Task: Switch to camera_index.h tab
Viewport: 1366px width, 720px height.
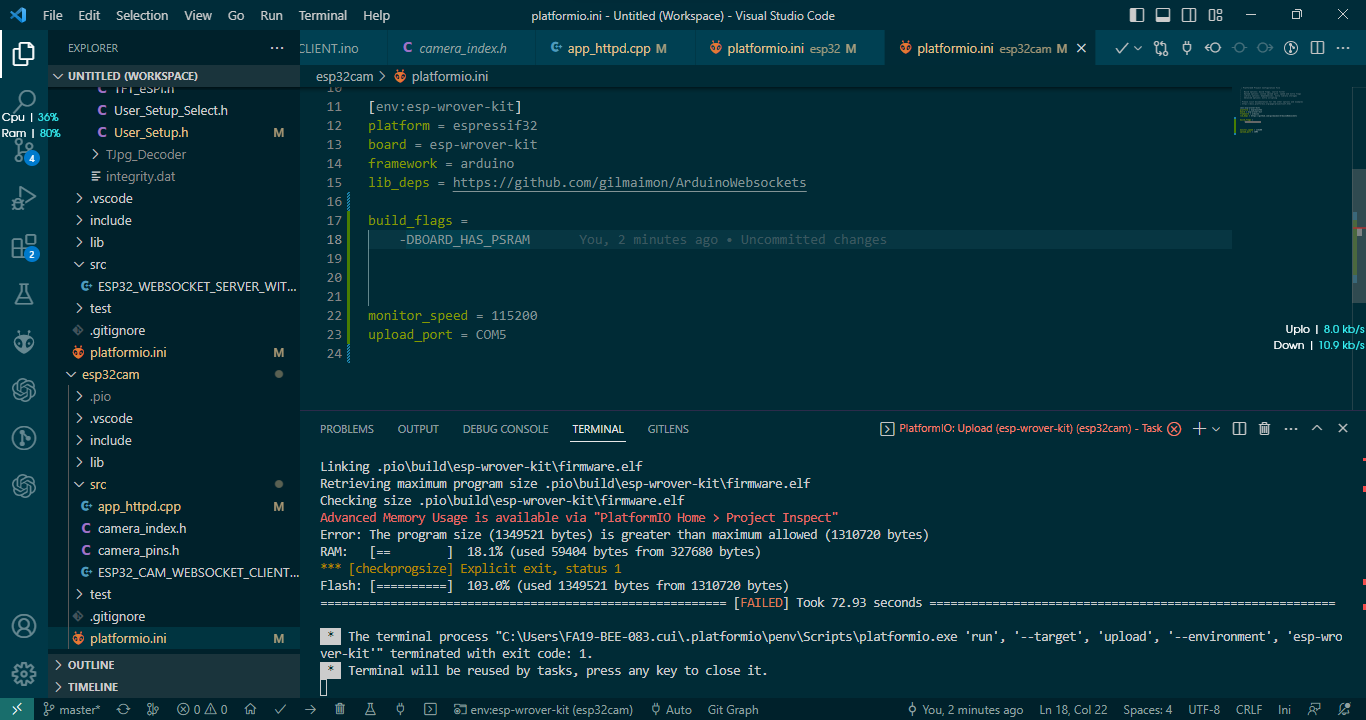Action: (x=460, y=48)
